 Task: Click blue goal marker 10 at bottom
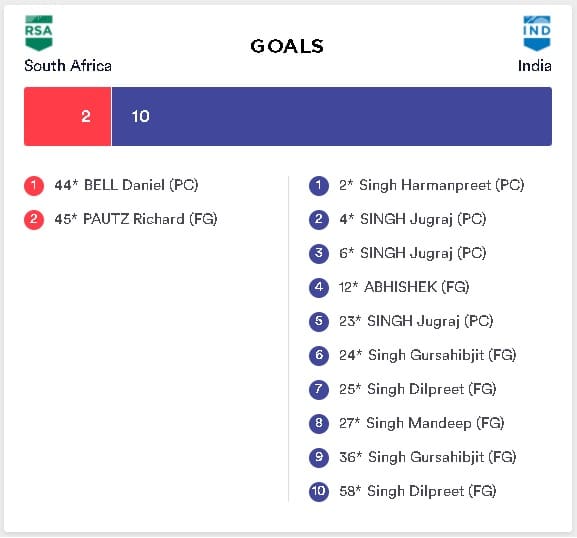pyautogui.click(x=319, y=491)
